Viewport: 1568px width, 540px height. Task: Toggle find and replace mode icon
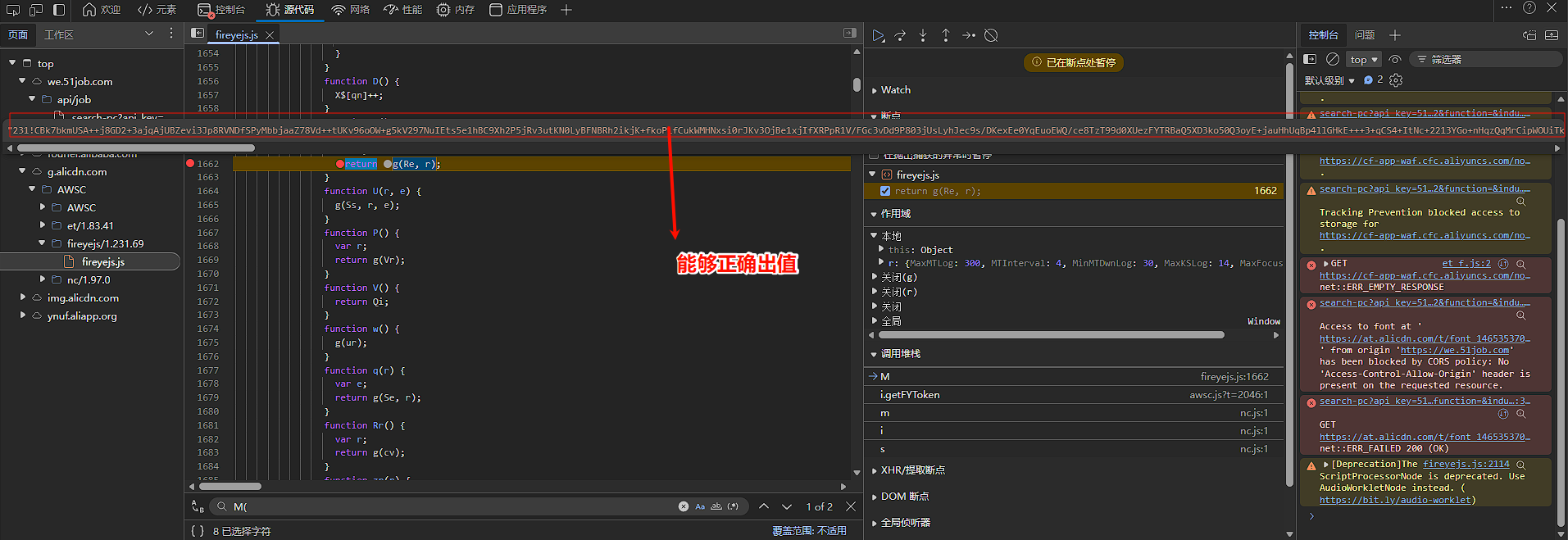[198, 506]
